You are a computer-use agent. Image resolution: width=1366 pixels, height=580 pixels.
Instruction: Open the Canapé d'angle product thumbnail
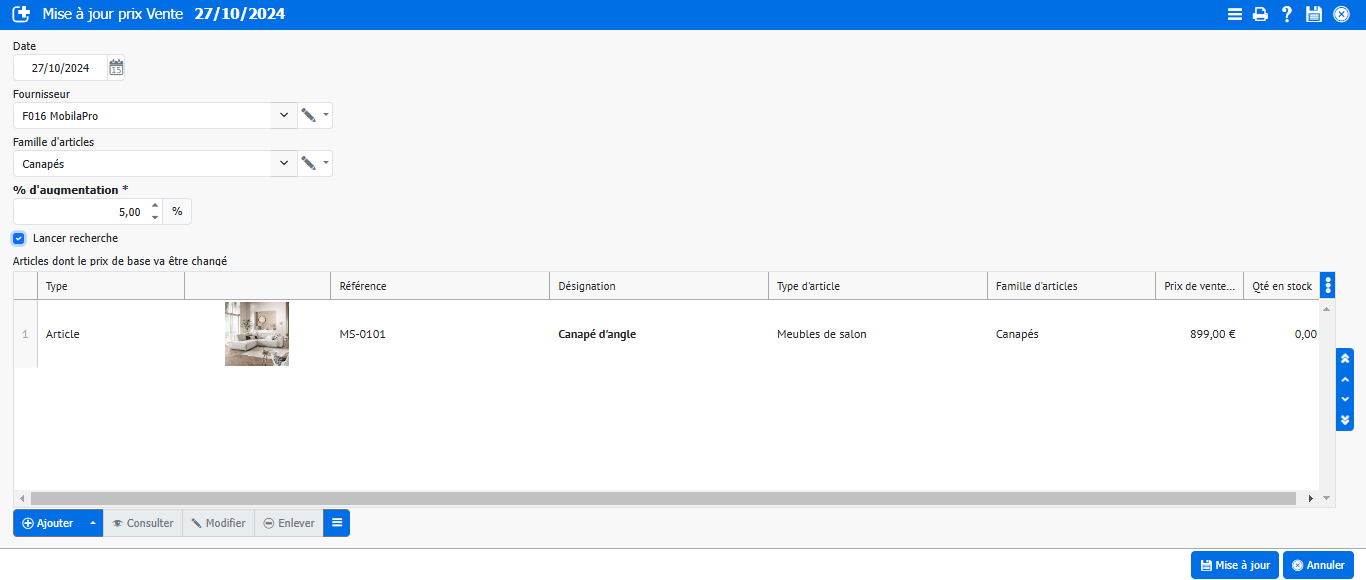[257, 334]
